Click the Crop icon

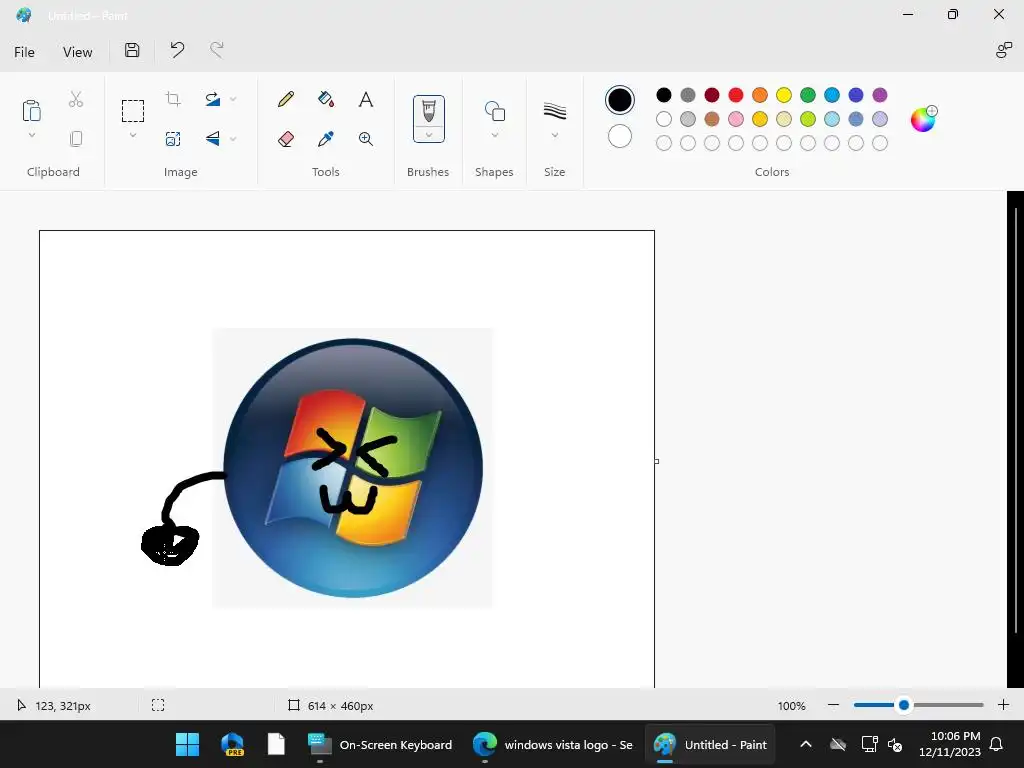[x=173, y=99]
